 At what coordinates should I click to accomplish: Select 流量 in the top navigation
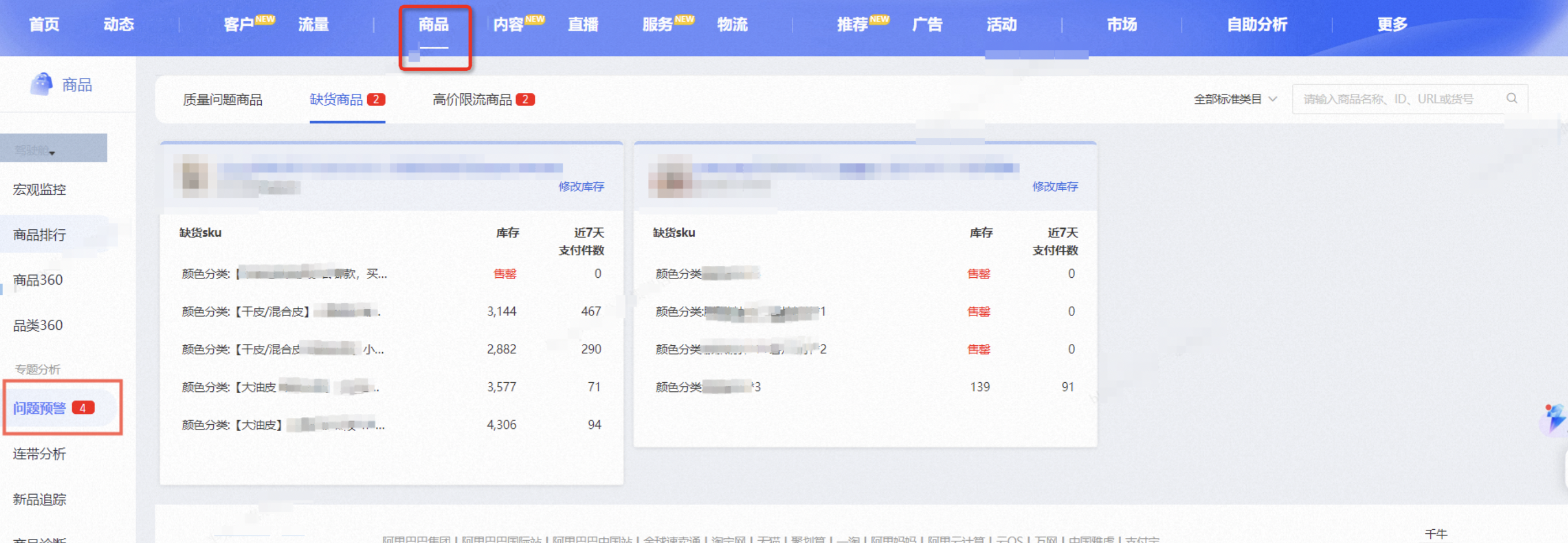(314, 24)
